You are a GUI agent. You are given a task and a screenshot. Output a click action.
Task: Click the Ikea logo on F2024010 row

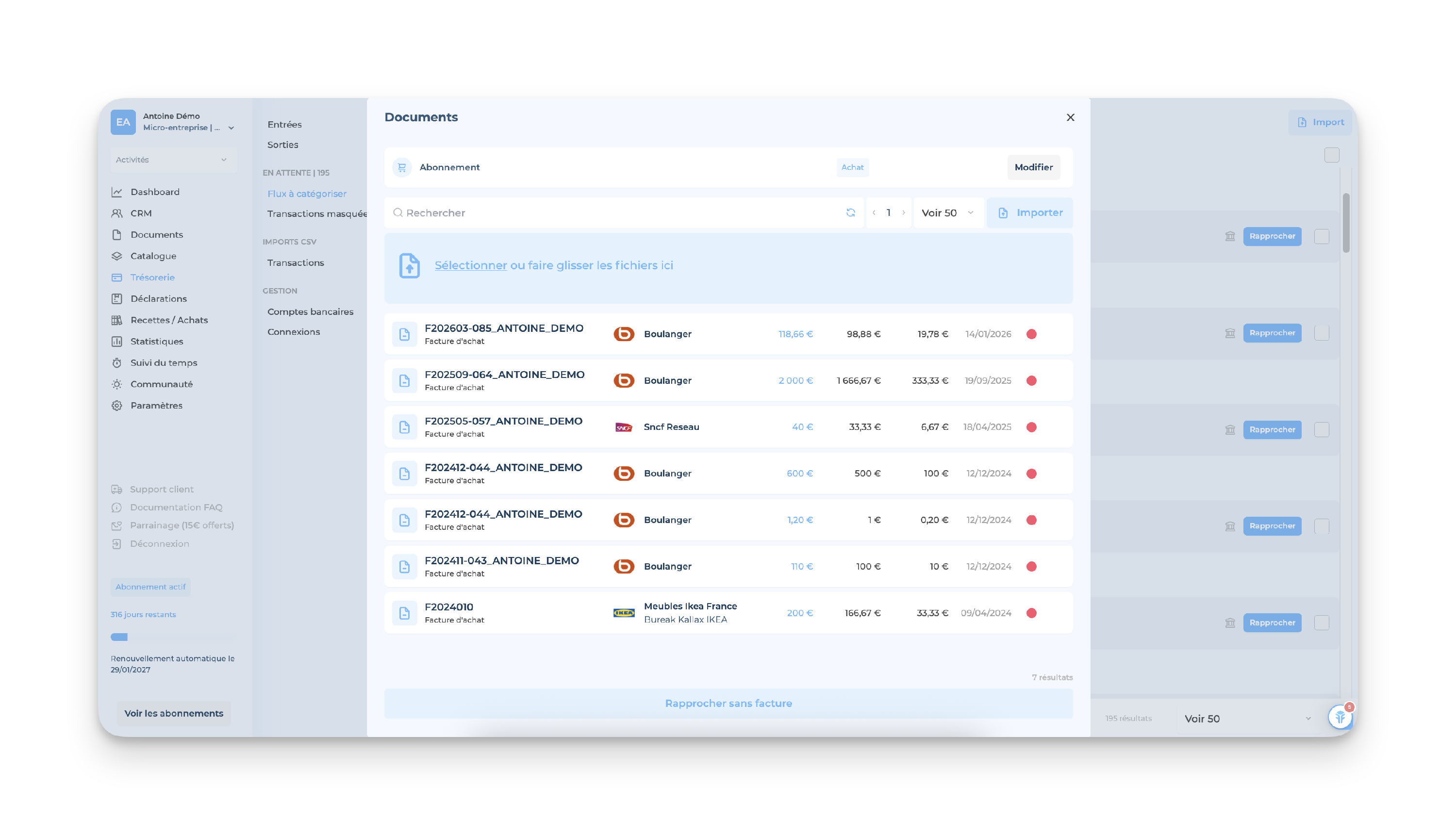(x=623, y=613)
